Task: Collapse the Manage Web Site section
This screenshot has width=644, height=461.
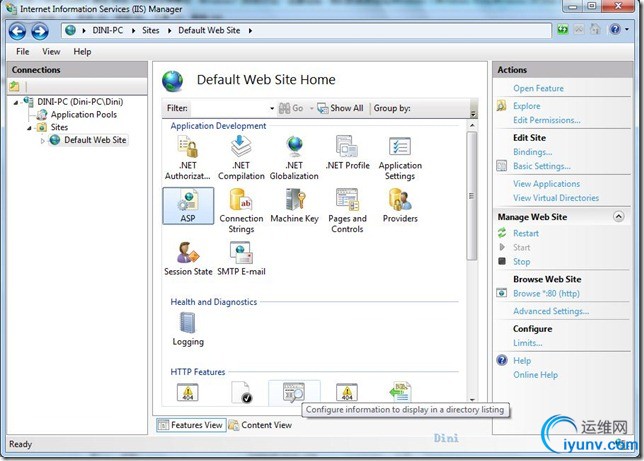Action: pos(619,217)
